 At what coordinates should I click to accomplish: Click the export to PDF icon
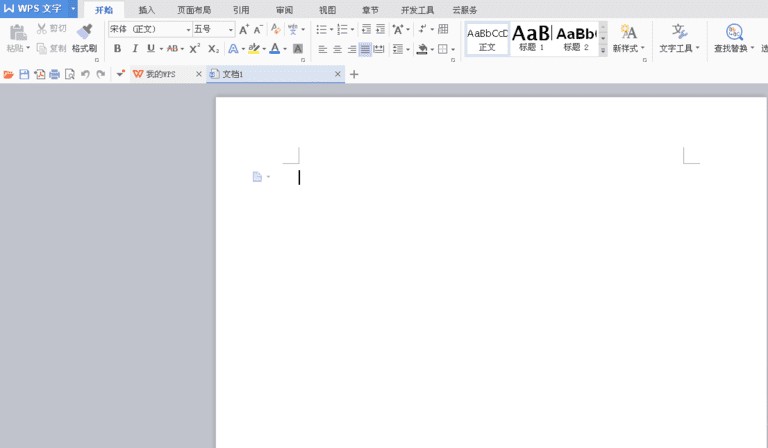tap(40, 74)
